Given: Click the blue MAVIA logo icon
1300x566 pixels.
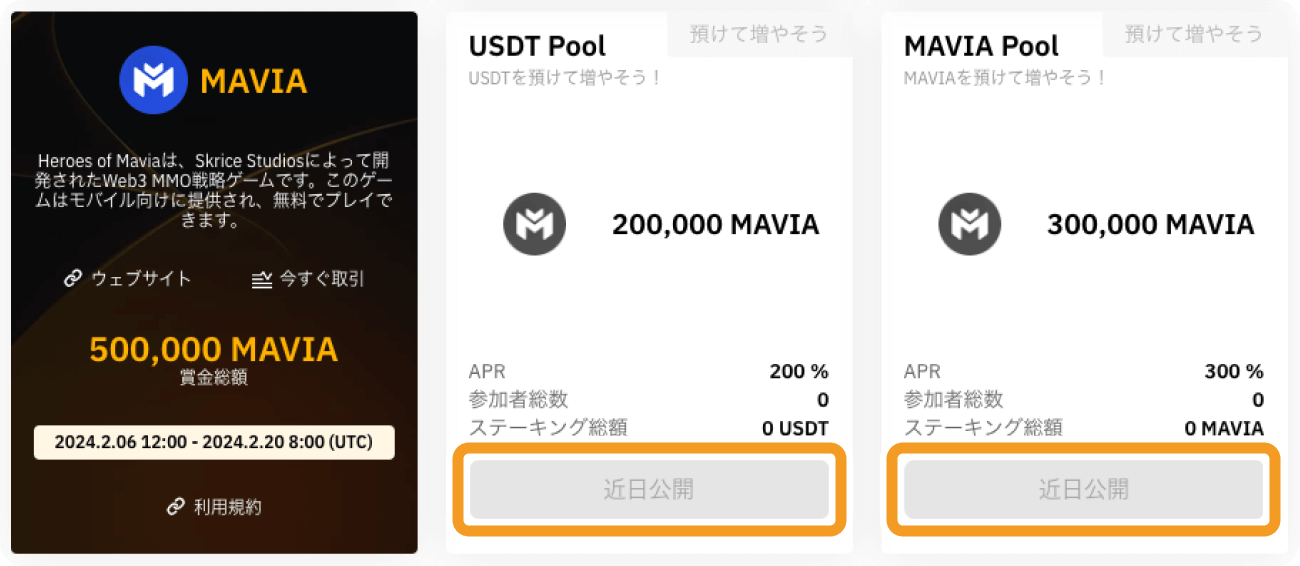Looking at the screenshot, I should [153, 80].
